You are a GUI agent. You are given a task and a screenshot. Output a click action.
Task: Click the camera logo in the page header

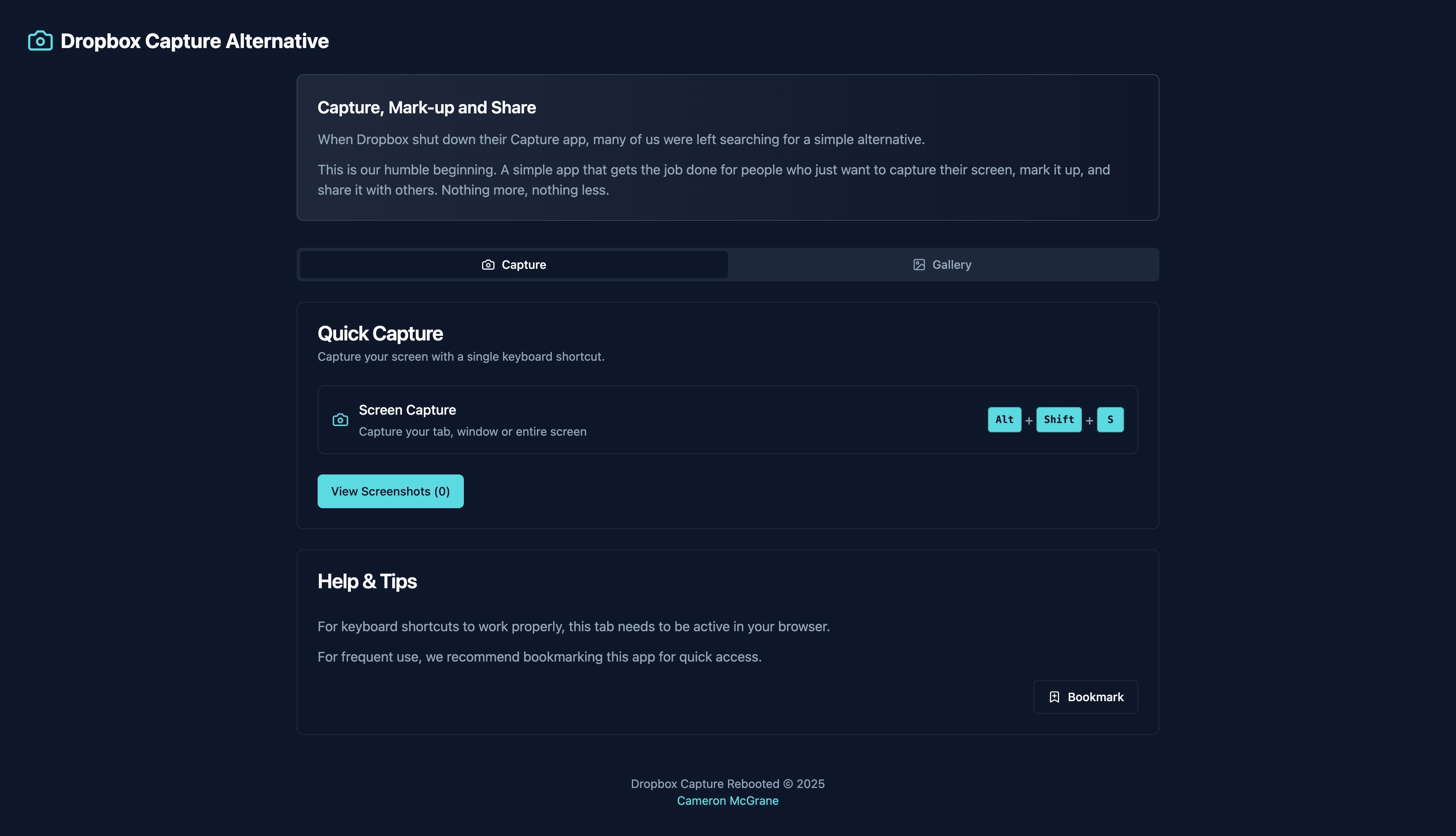[40, 40]
